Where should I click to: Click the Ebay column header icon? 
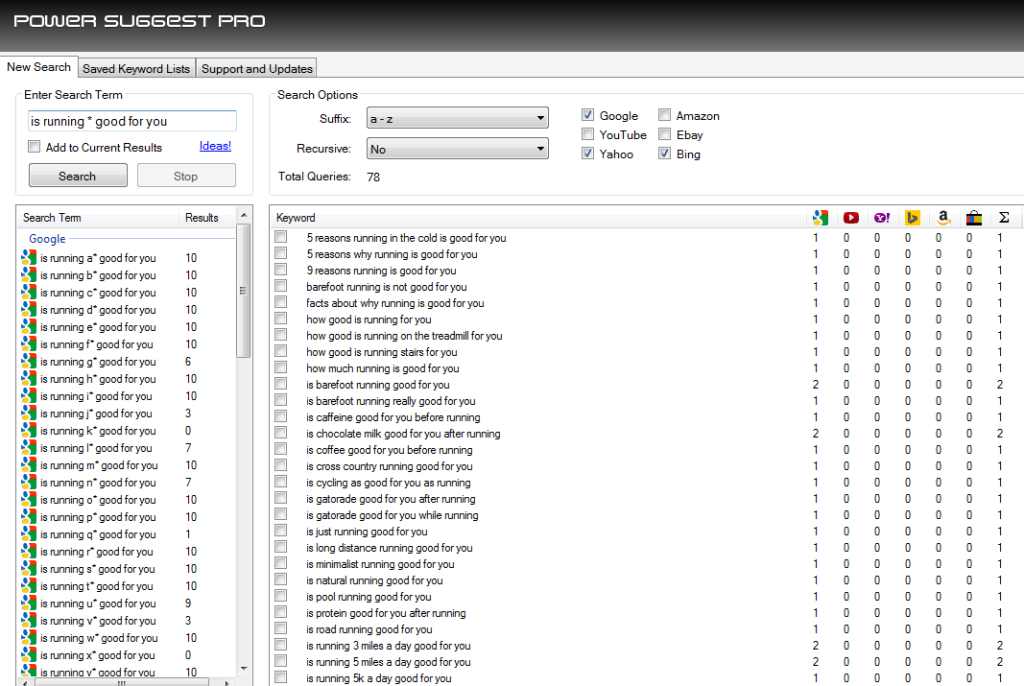(974, 218)
